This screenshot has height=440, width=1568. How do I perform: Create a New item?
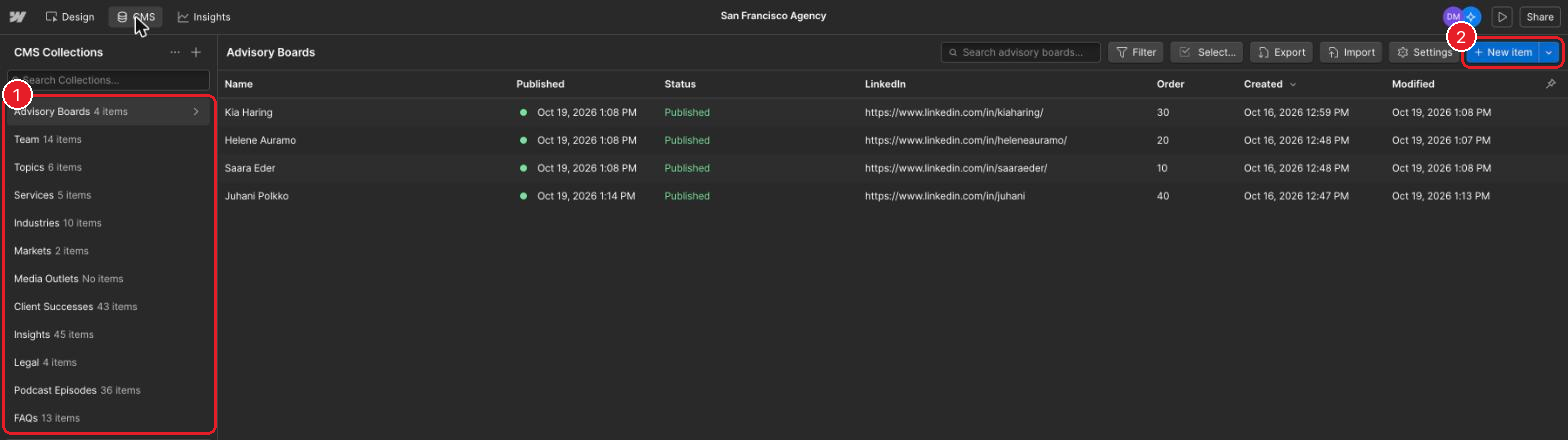click(x=1503, y=52)
